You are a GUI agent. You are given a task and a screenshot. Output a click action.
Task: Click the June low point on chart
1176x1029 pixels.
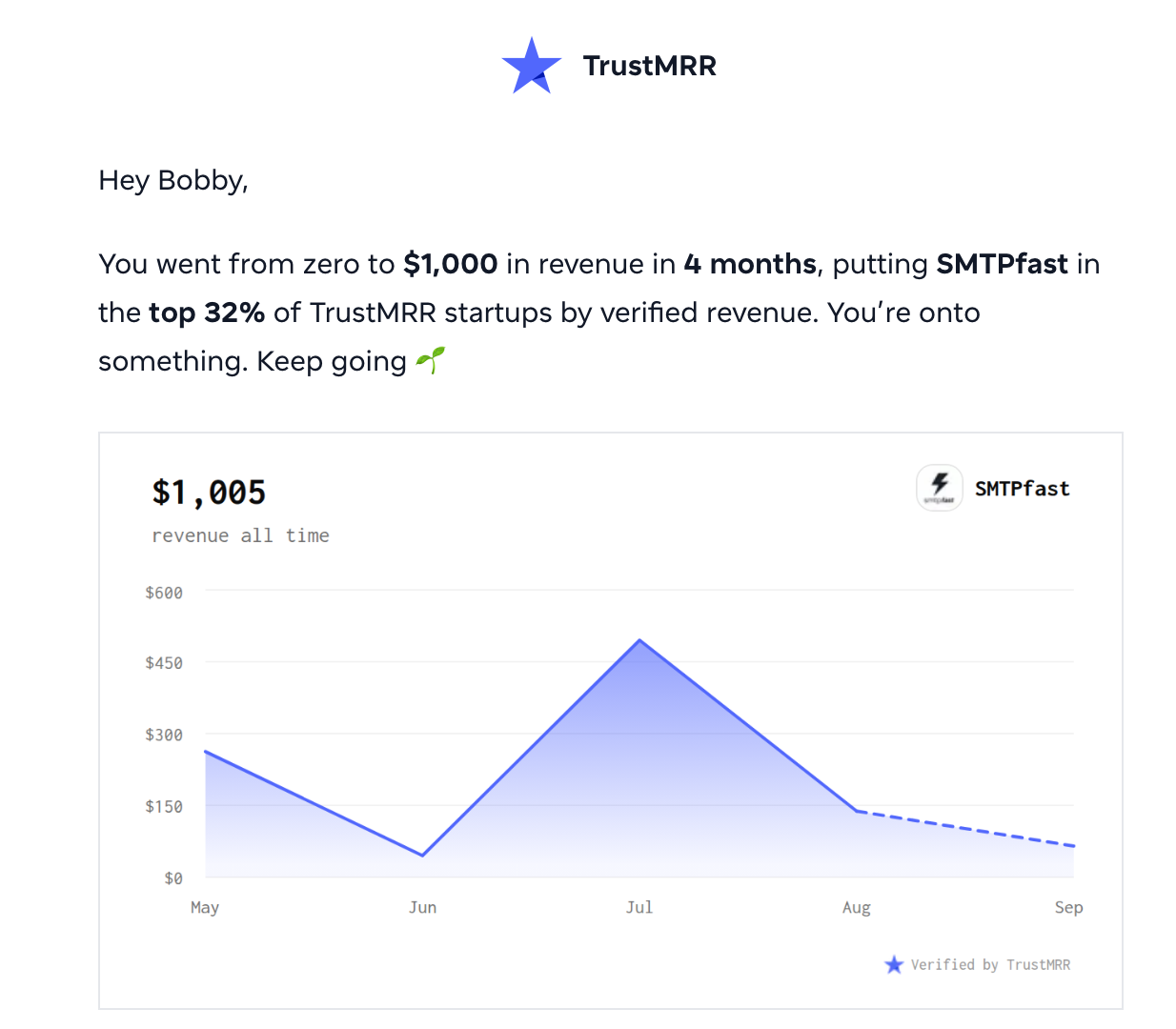coord(422,855)
